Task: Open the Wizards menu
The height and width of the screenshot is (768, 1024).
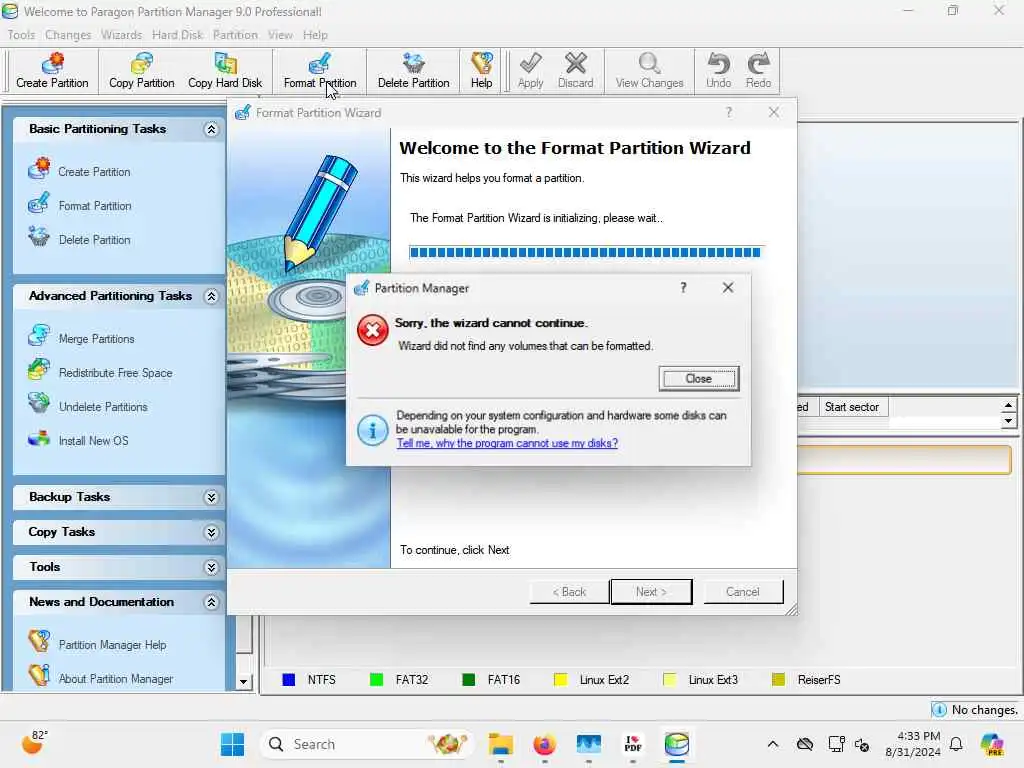Action: 121,35
